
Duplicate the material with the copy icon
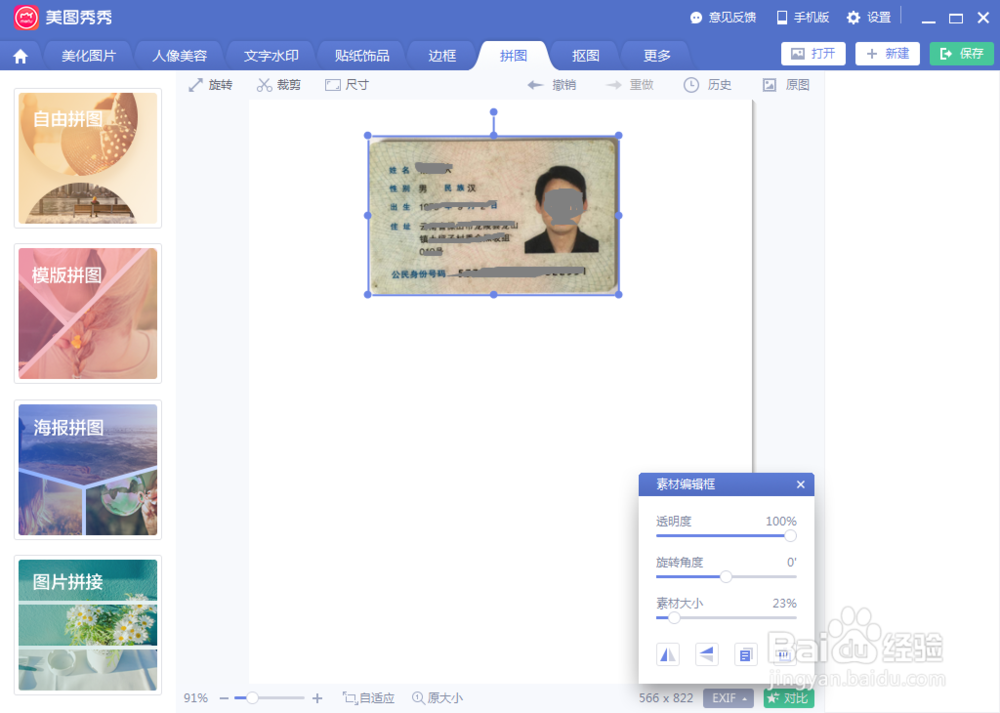[x=745, y=653]
